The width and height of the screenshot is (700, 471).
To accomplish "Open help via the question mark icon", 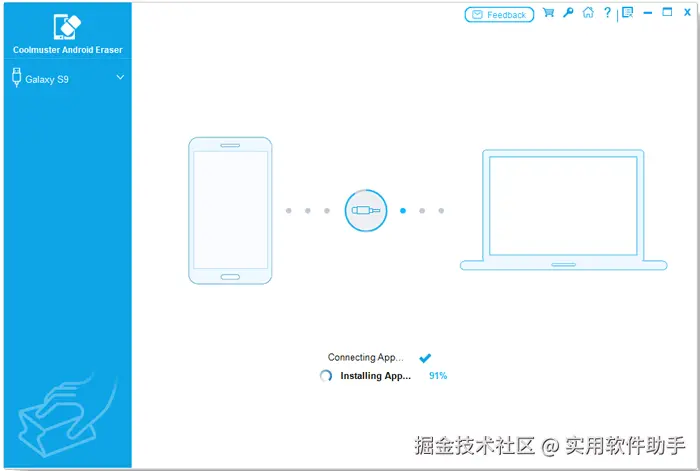I will pyautogui.click(x=607, y=13).
